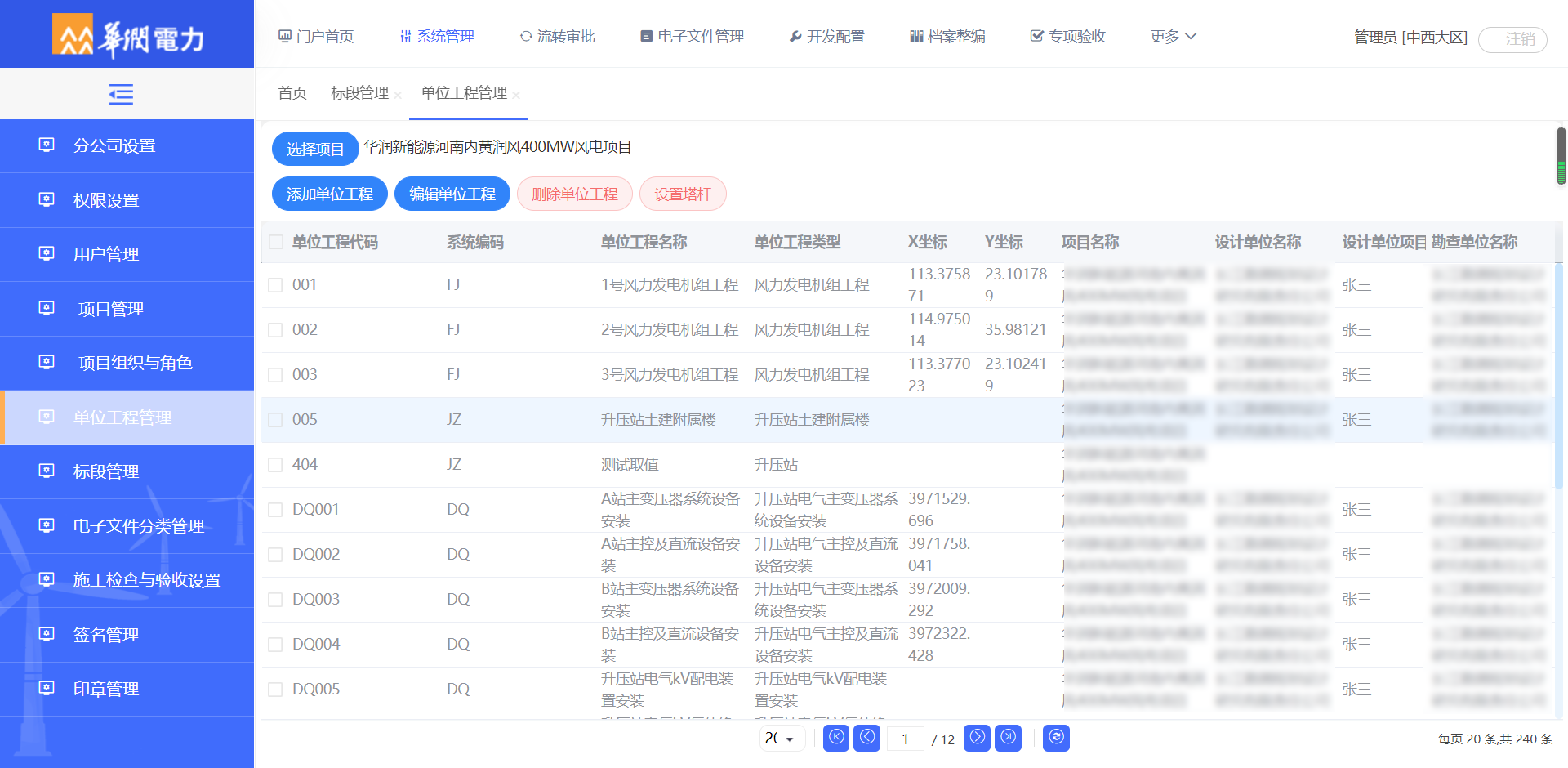The image size is (1568, 768).
Task: Expand the 更多 menu in top navigation
Action: 1173,37
